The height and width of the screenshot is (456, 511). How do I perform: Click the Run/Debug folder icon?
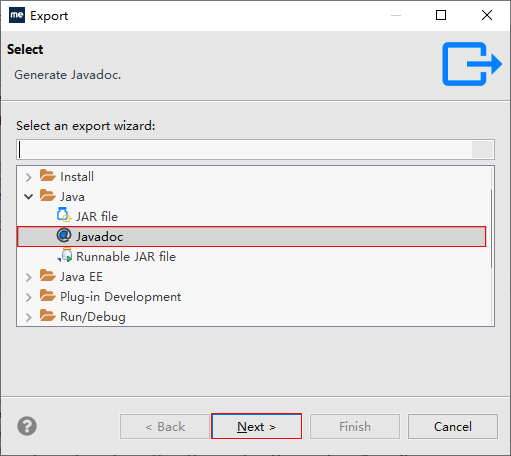pyautogui.click(x=47, y=315)
